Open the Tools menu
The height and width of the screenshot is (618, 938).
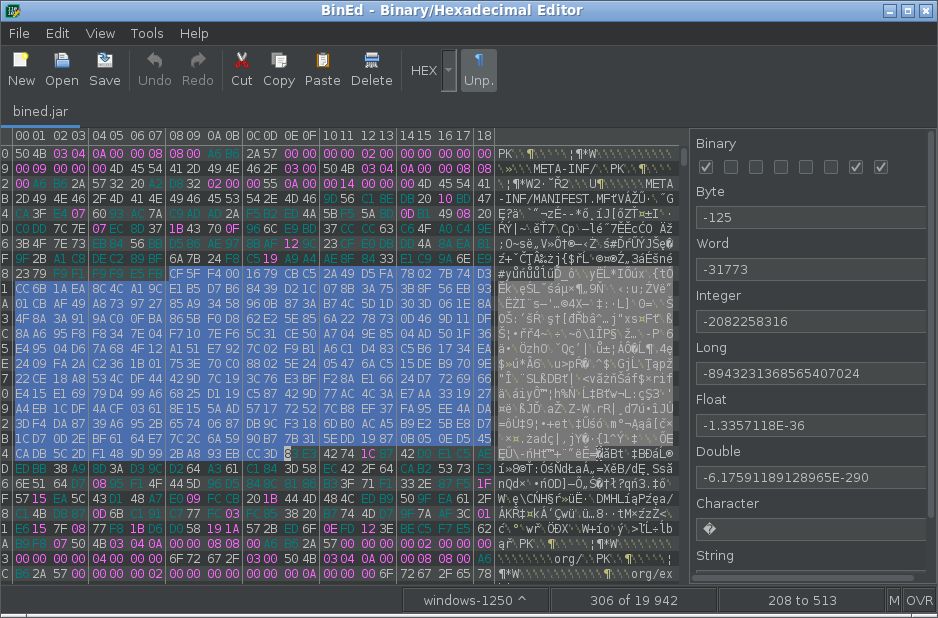146,33
